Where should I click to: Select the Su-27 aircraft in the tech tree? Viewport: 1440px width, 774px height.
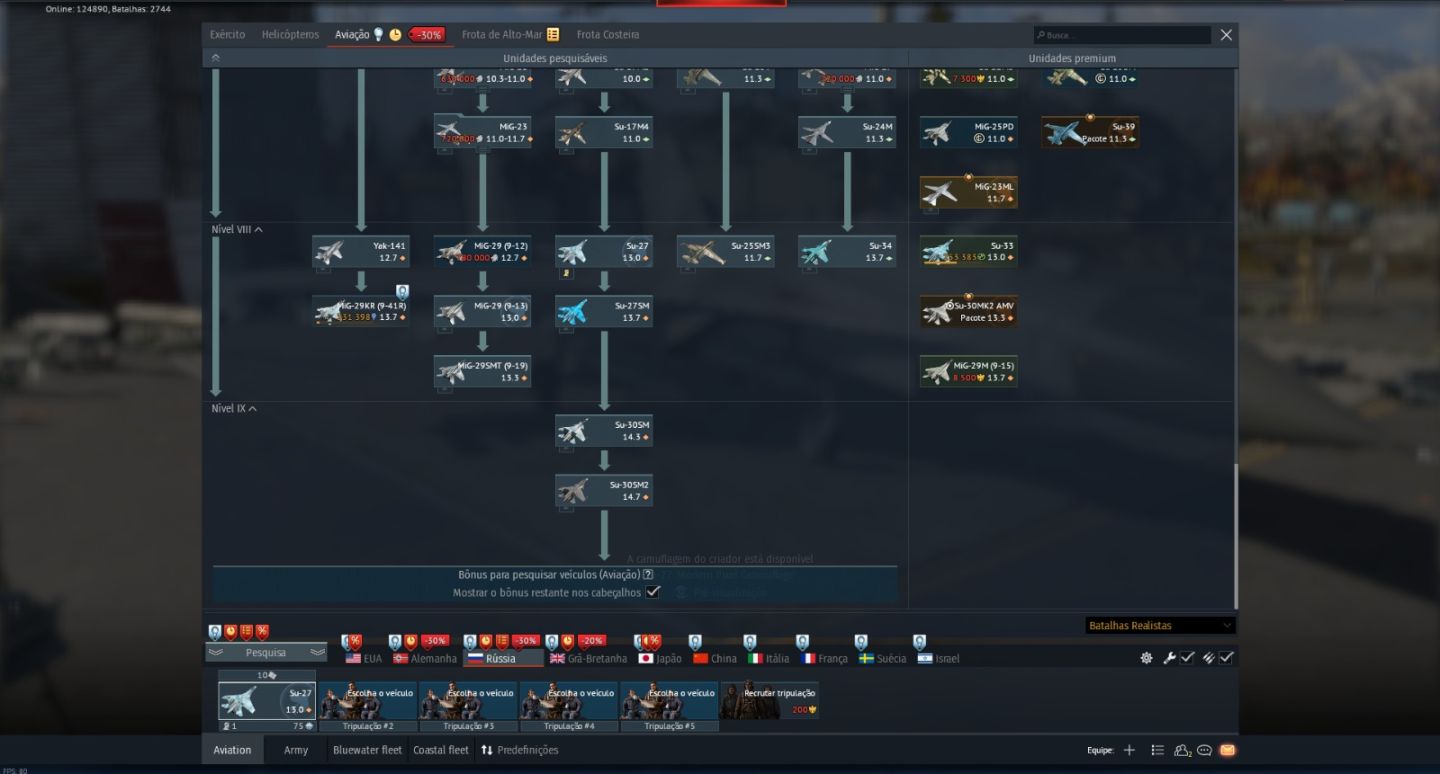[604, 251]
